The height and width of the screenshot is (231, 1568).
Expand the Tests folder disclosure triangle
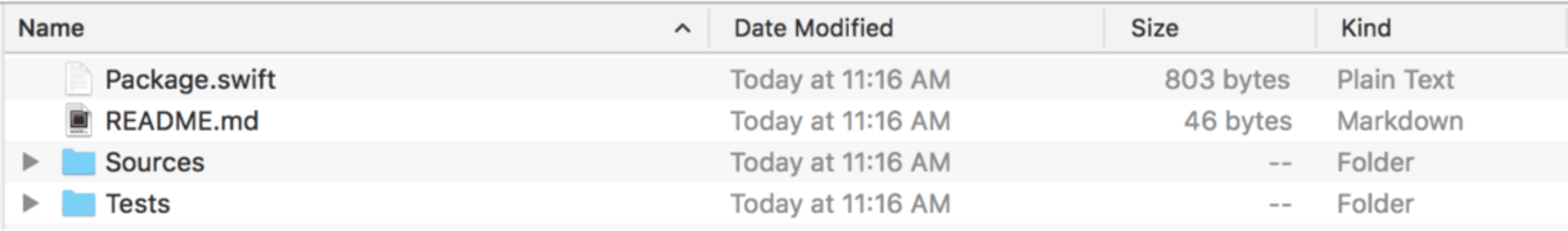pos(31,204)
